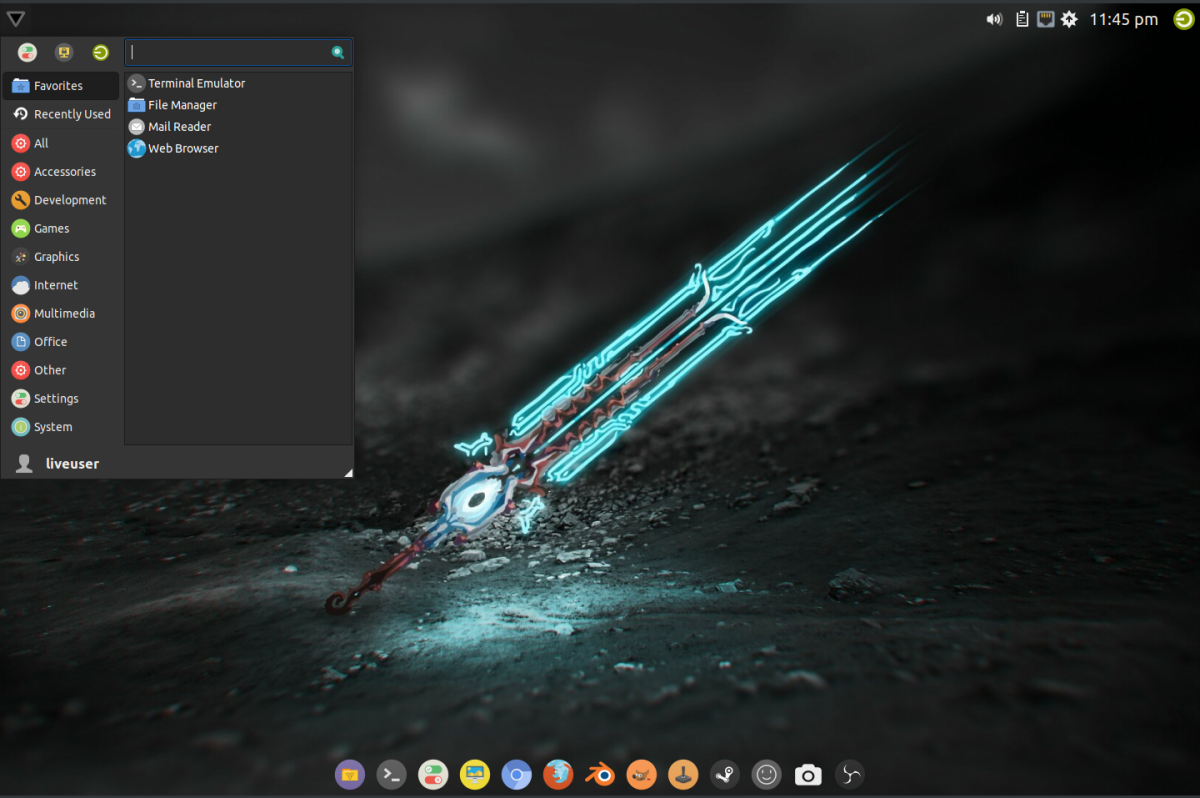1200x798 pixels.
Task: Select the Multimedia category
Action: click(x=61, y=313)
